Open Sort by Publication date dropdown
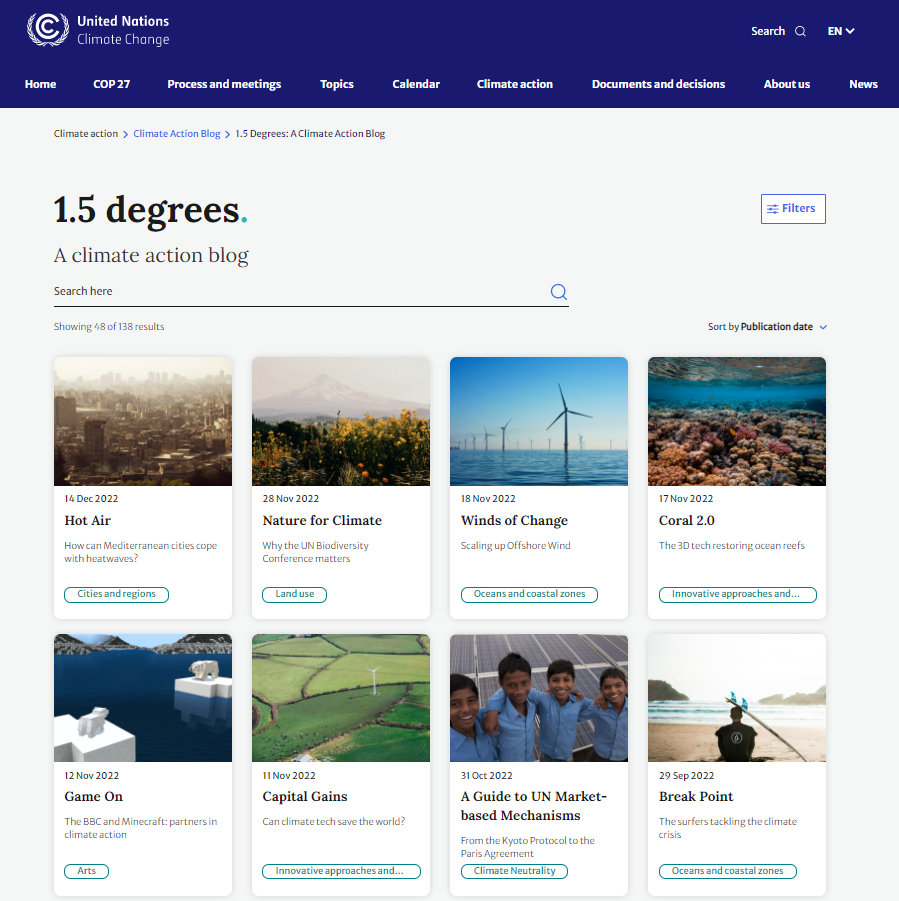Image resolution: width=899 pixels, height=901 pixels. 767,326
